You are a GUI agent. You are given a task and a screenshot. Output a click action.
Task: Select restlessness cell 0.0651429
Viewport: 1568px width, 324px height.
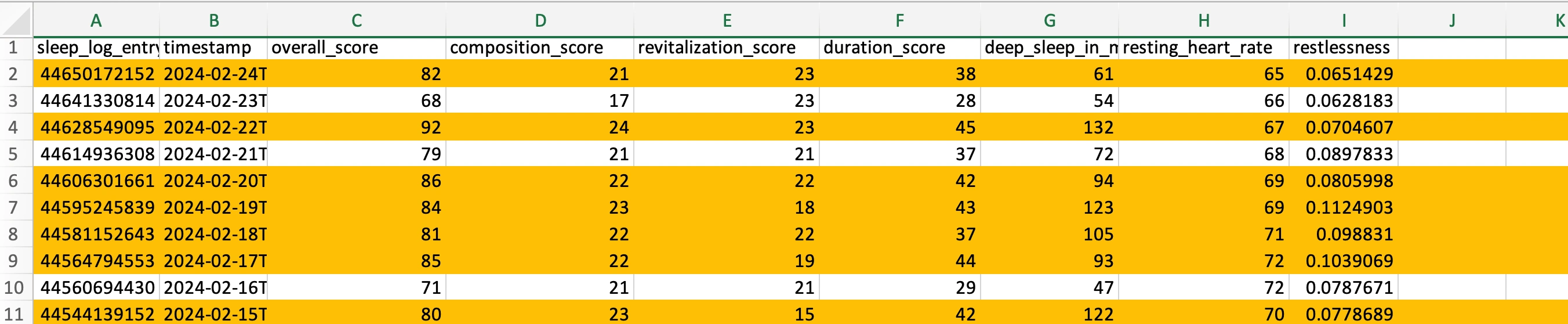(1344, 74)
